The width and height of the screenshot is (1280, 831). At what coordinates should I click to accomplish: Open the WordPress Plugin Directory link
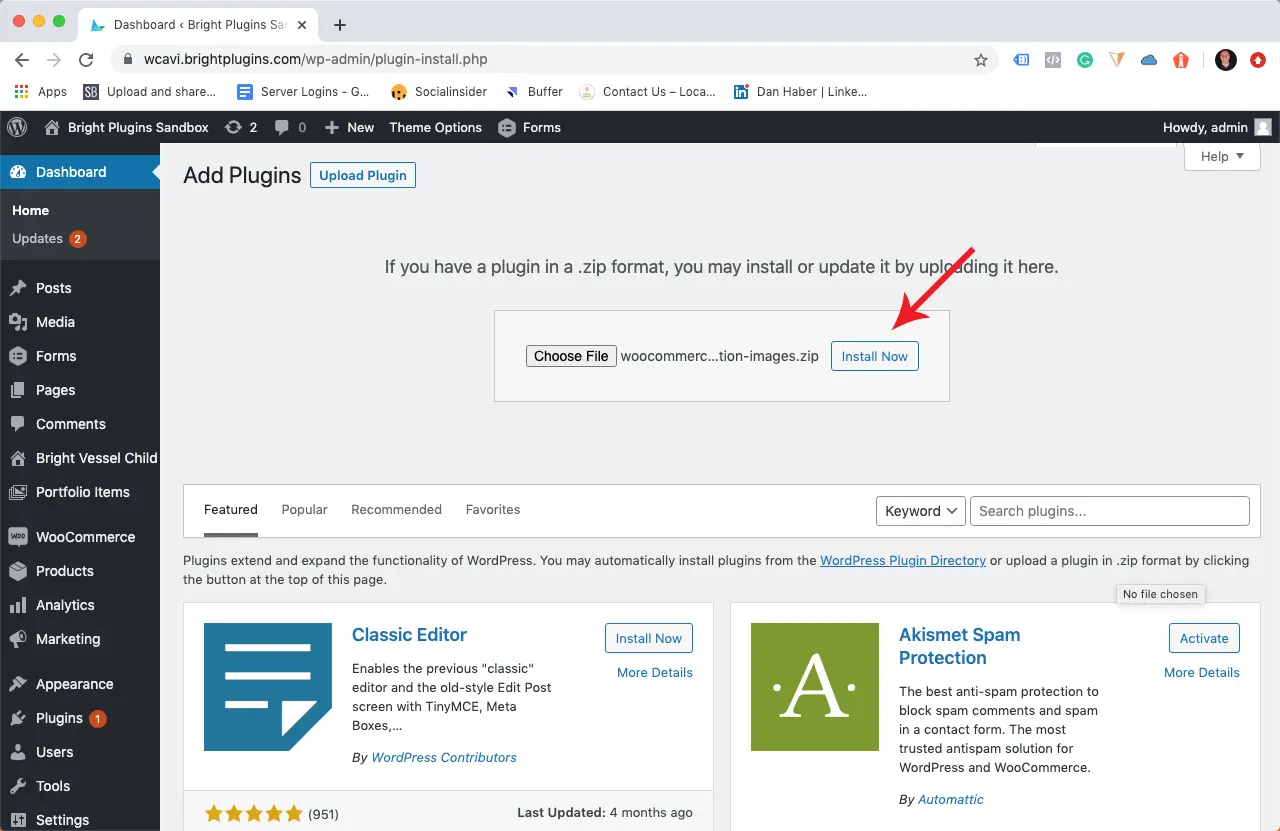coord(902,560)
